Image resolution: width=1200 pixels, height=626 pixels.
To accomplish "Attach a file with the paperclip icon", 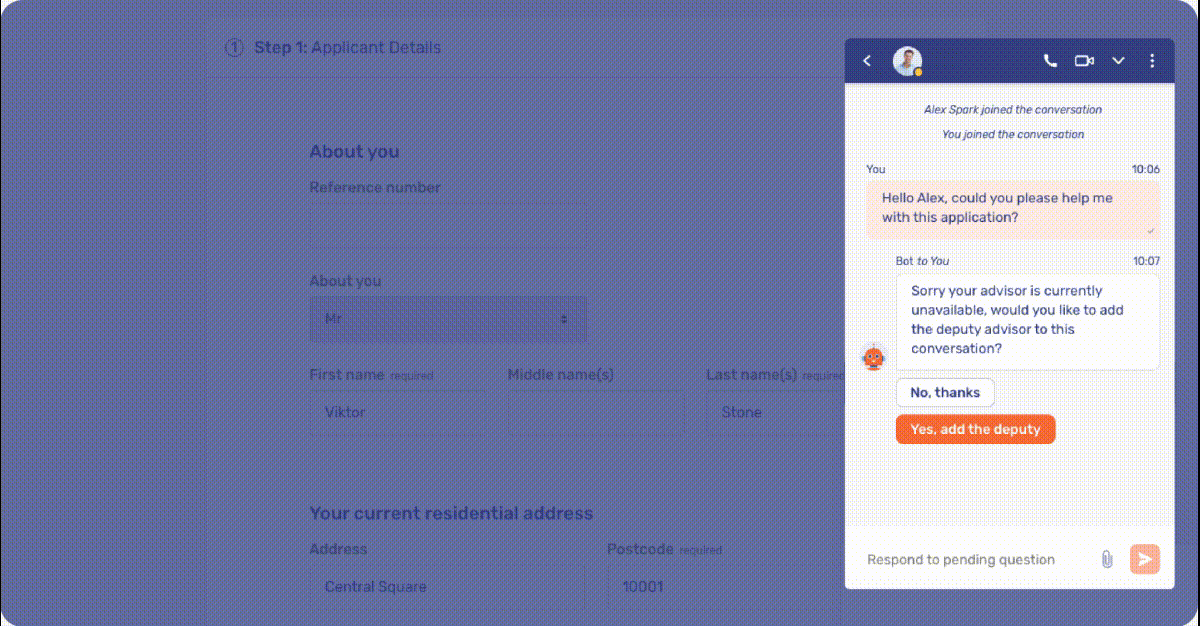I will pos(1107,559).
